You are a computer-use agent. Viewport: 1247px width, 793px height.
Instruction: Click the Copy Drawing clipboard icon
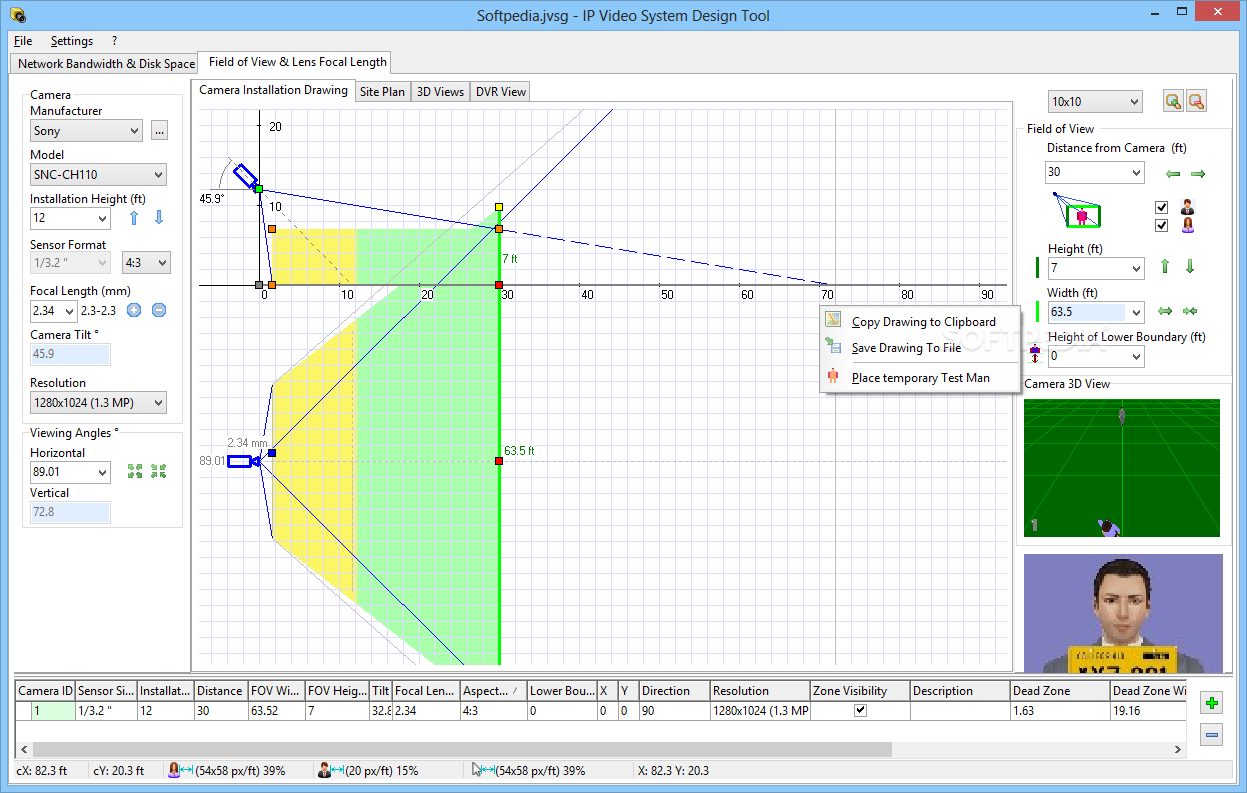click(833, 320)
